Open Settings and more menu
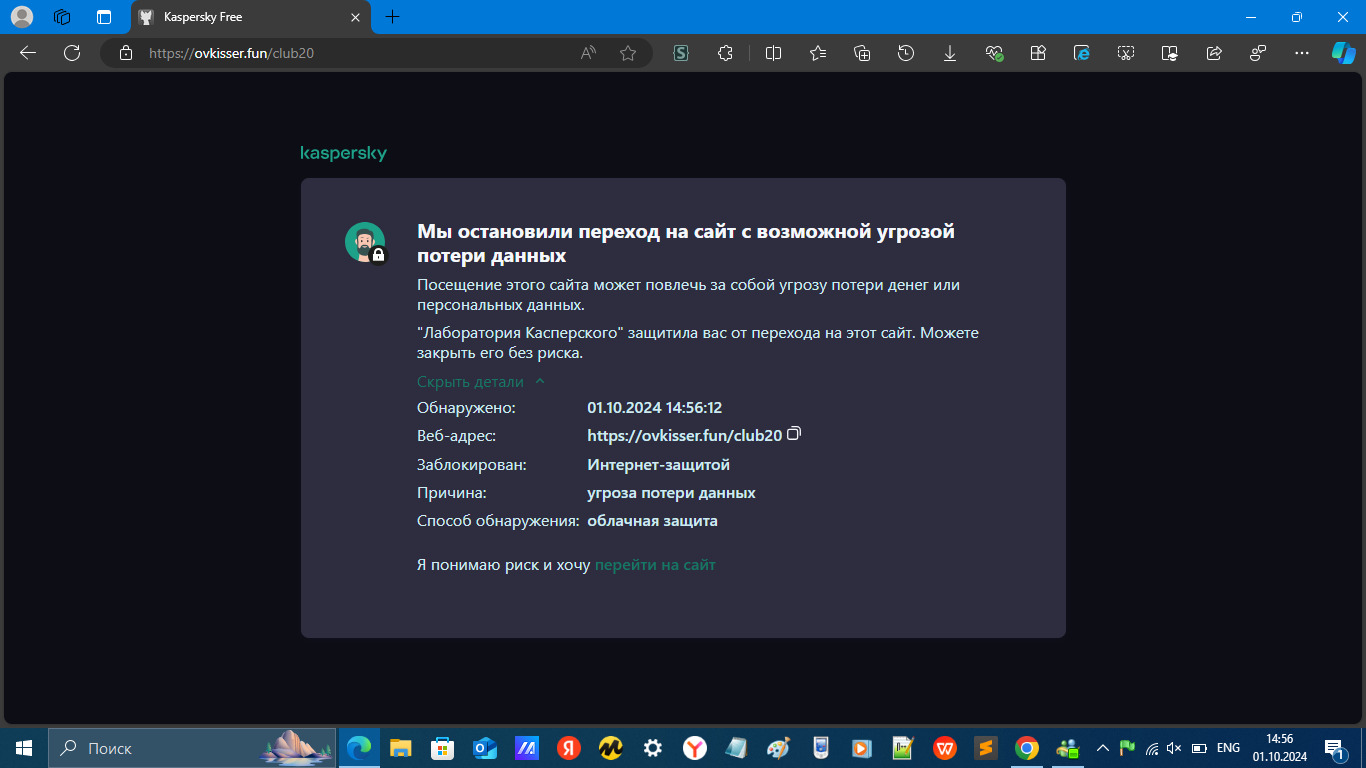This screenshot has width=1366, height=768. click(1301, 53)
